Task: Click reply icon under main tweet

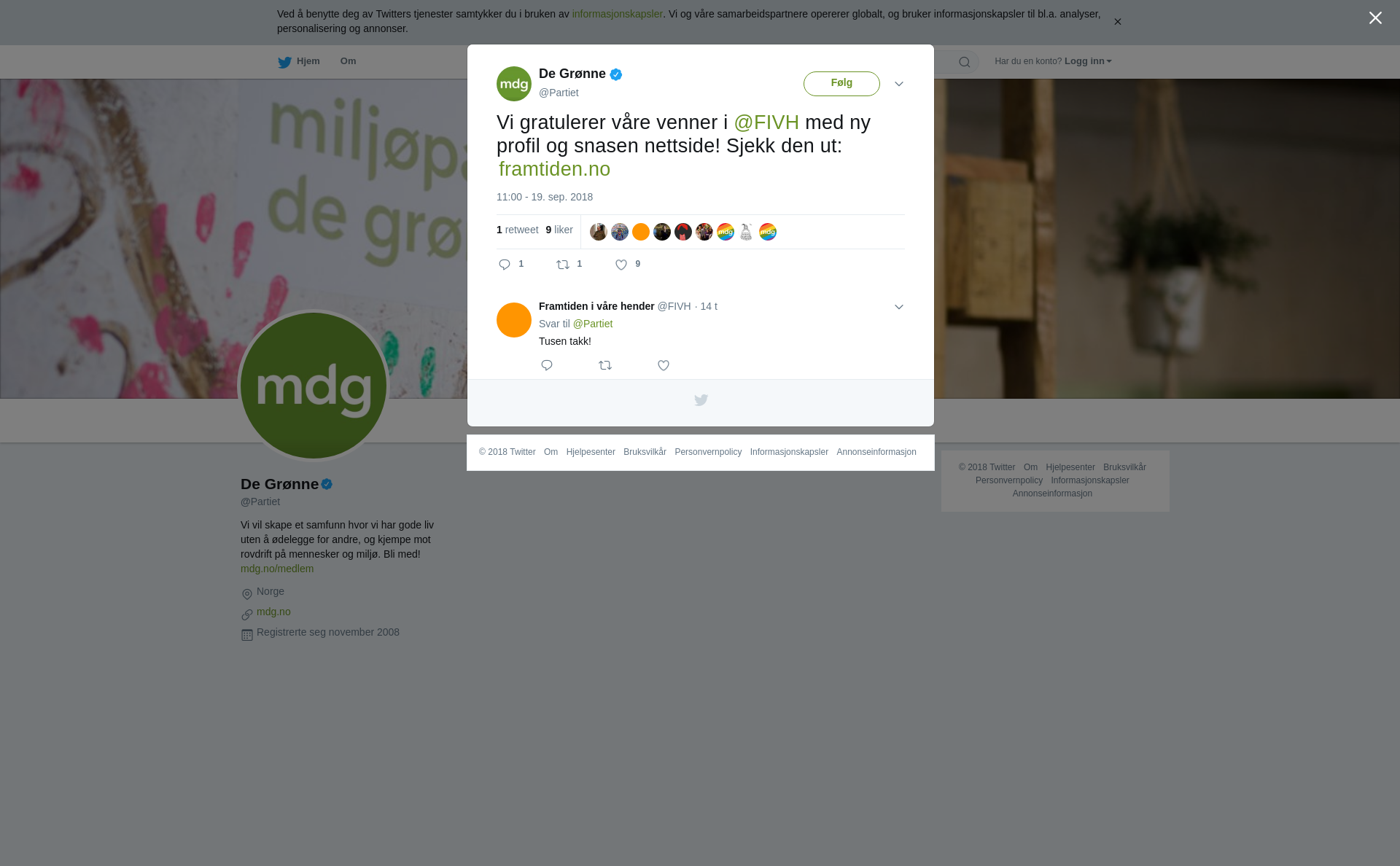Action: 505,265
